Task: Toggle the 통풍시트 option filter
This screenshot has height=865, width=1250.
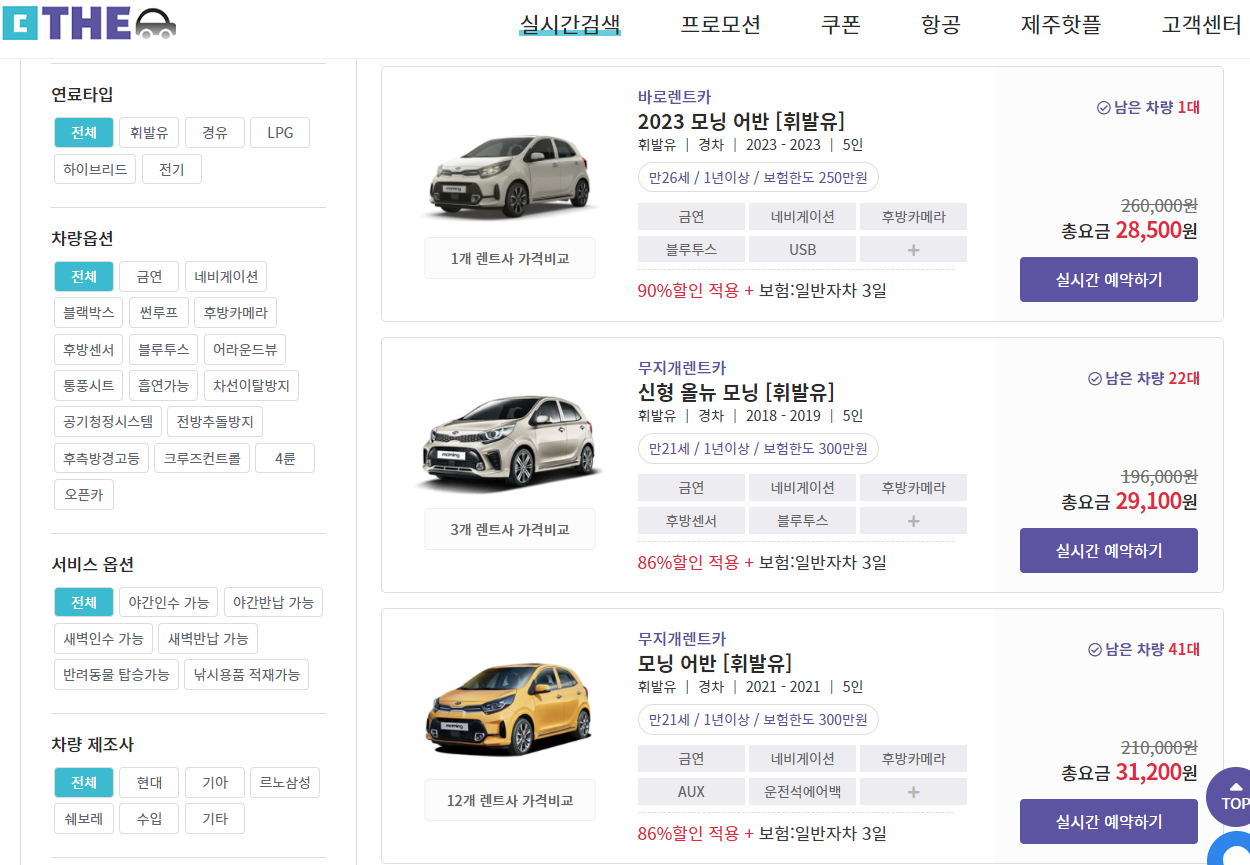Action: [88, 385]
